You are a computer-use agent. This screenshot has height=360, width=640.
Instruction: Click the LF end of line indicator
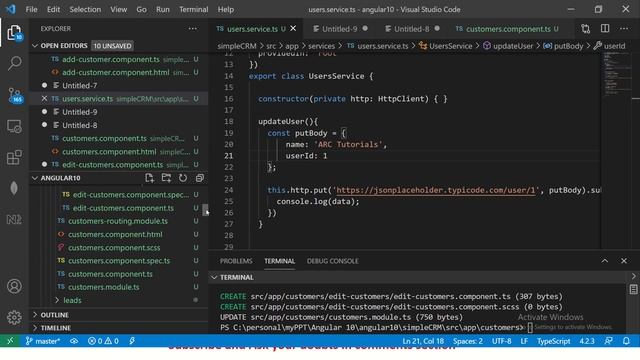[524, 341]
